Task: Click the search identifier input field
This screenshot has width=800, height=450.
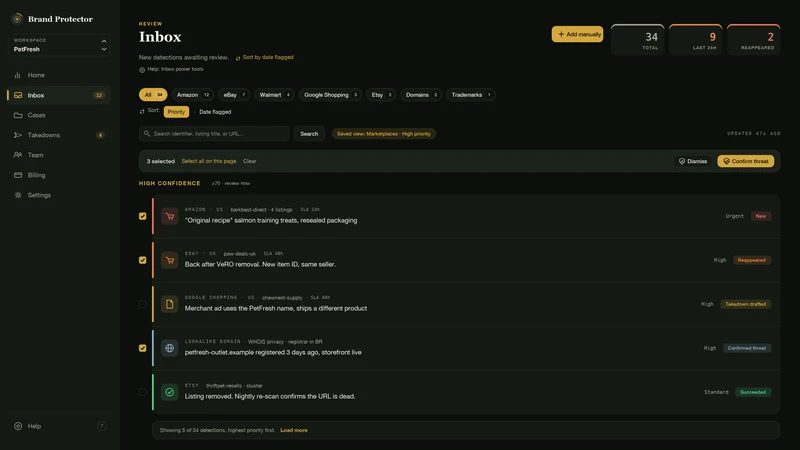Action: [214, 134]
